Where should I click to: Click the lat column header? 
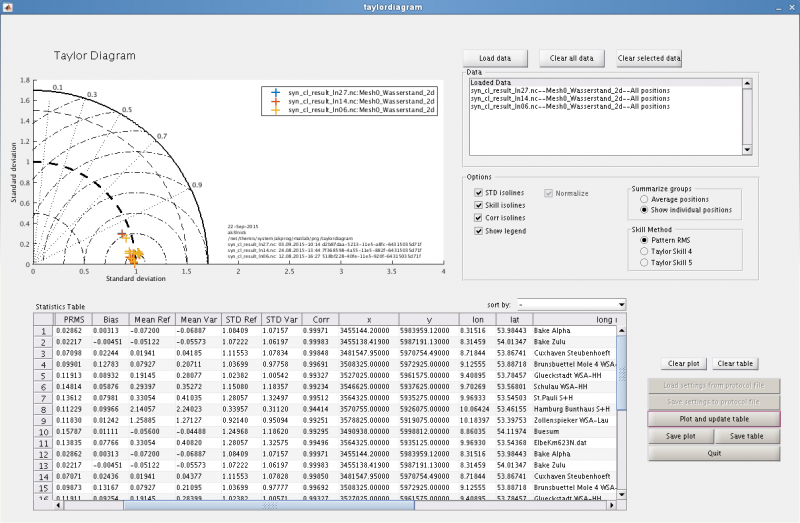coord(514,319)
